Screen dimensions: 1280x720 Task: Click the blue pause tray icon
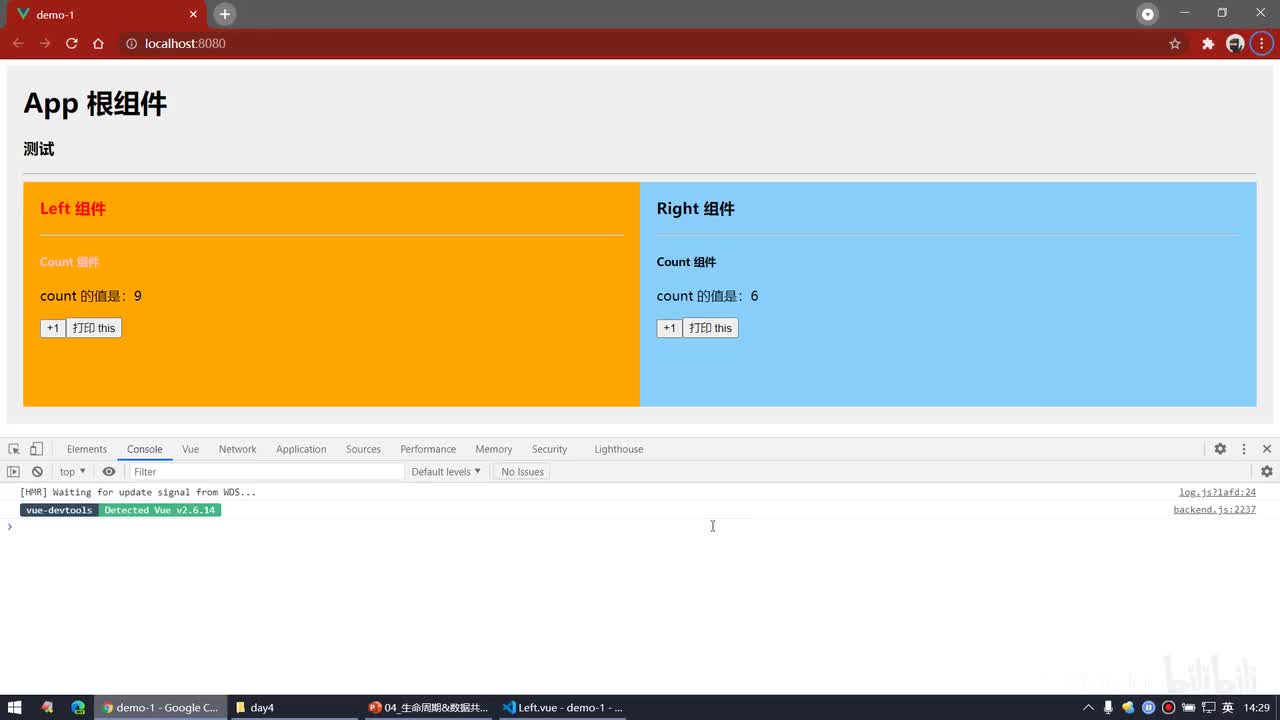click(1148, 707)
